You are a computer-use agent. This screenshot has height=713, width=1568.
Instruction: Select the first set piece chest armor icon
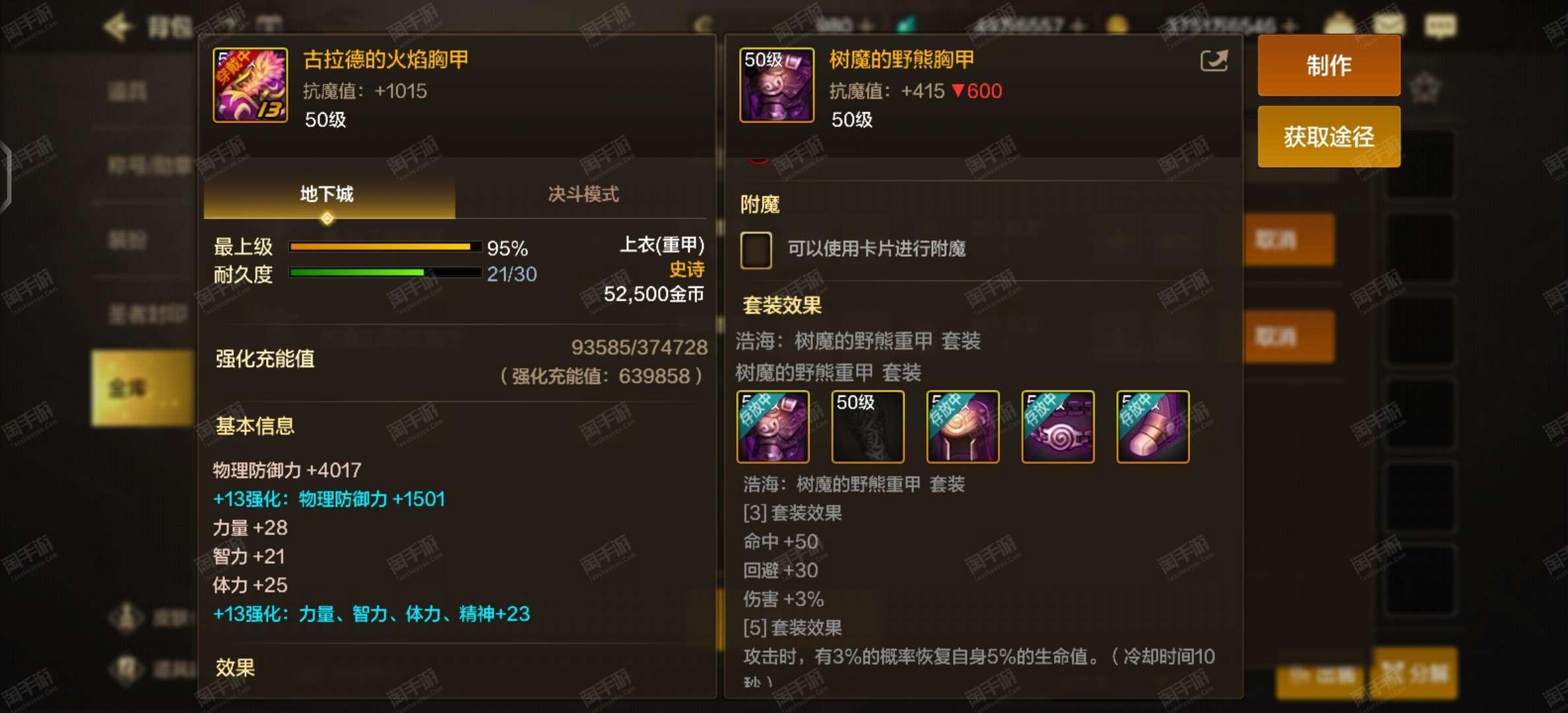click(773, 426)
